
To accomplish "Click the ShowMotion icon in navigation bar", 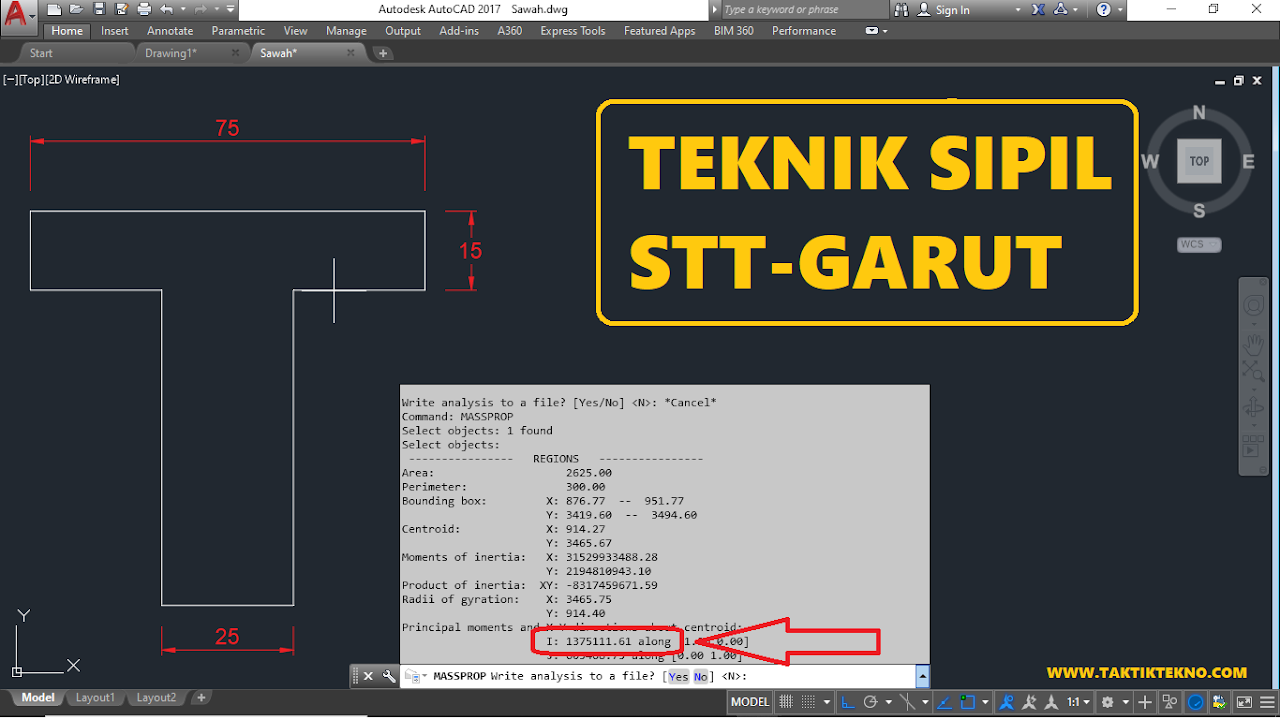I will pyautogui.click(x=1253, y=445).
